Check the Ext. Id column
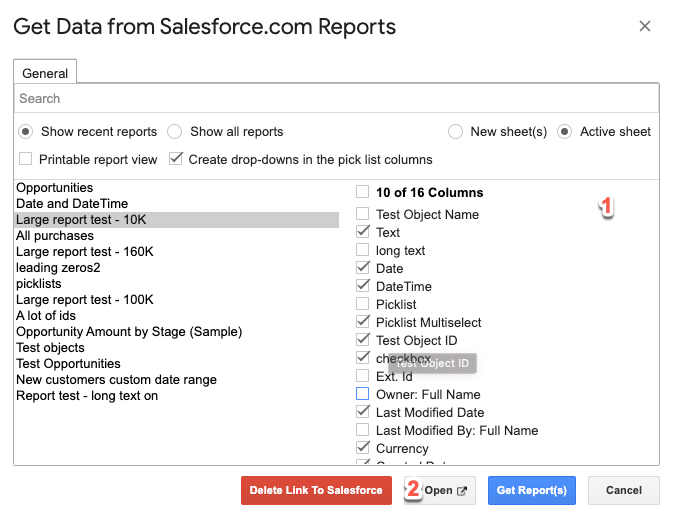This screenshot has height=522, width=678. tap(362, 376)
